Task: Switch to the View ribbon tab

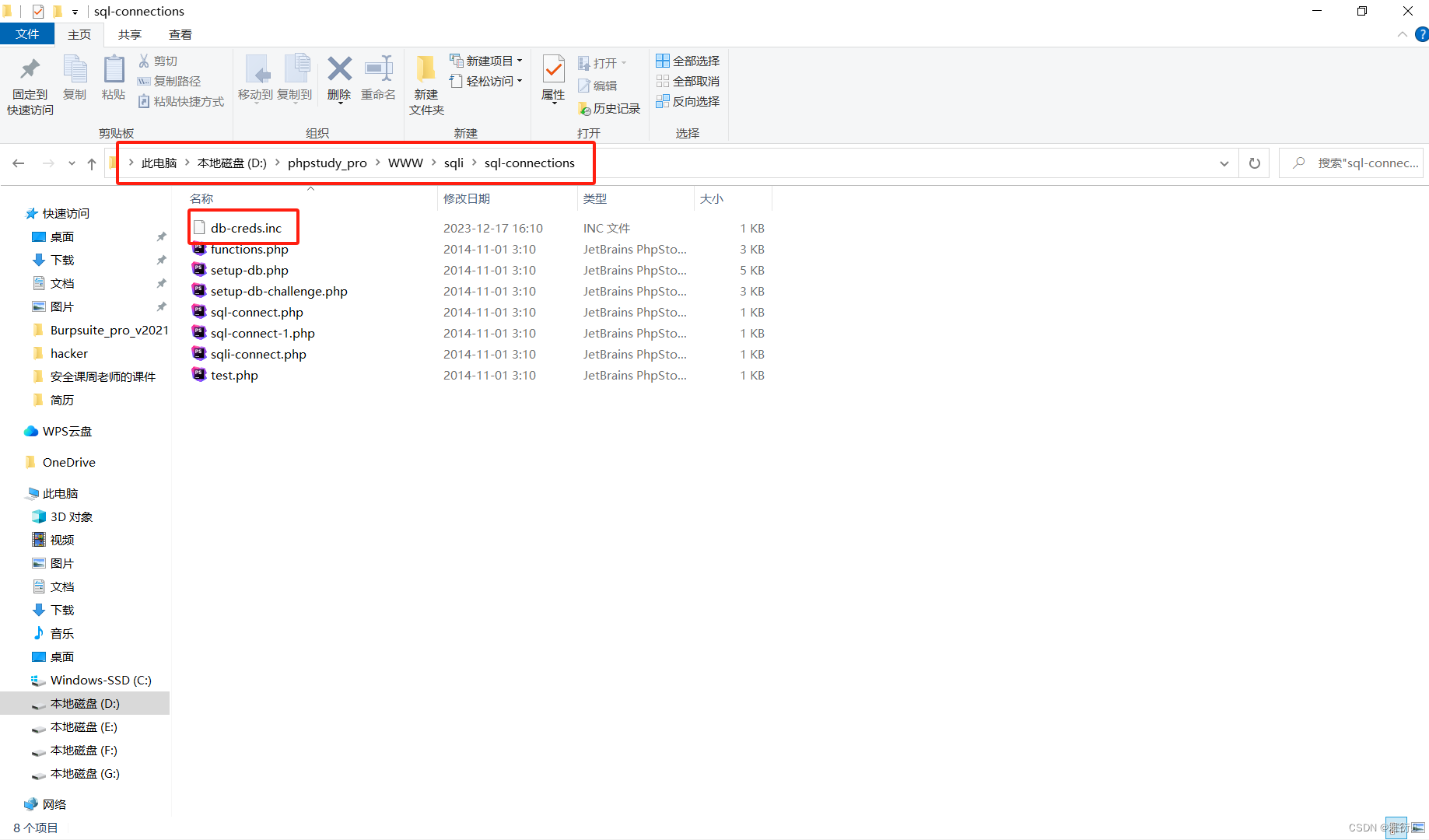Action: click(180, 34)
